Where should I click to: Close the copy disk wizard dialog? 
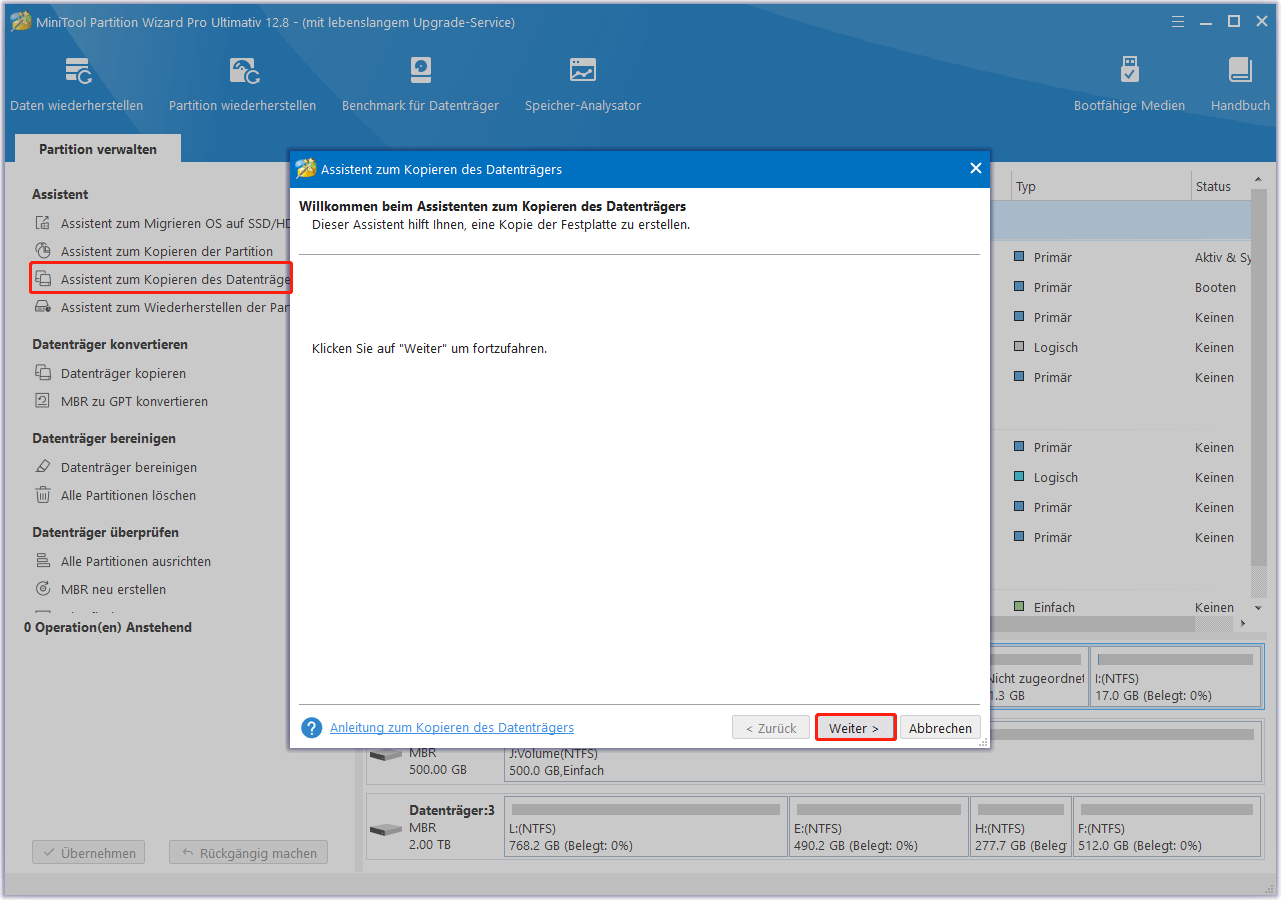coord(976,168)
